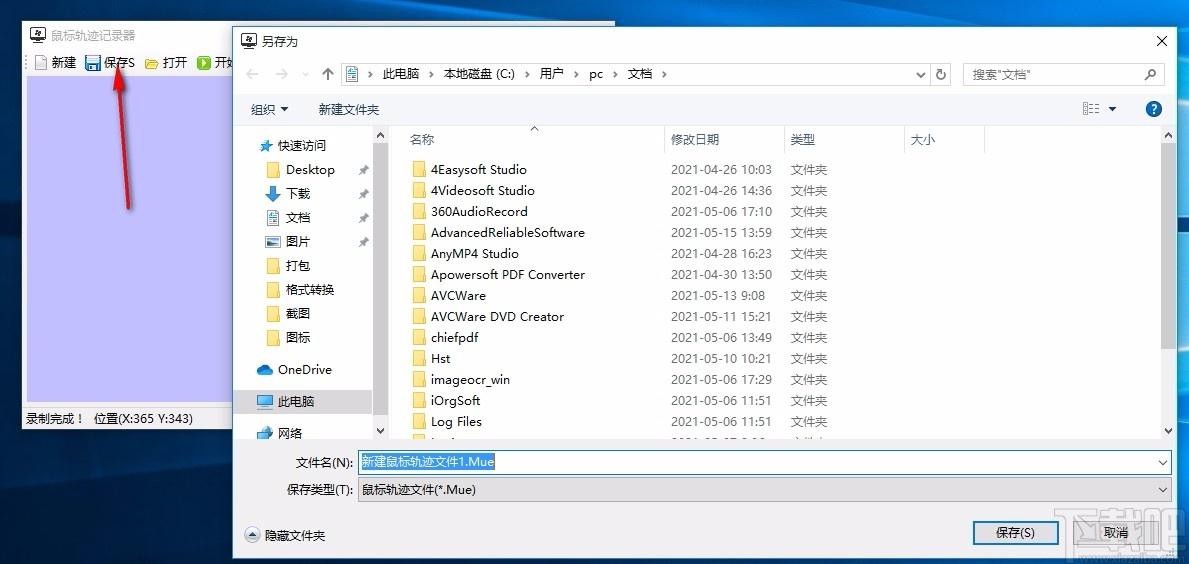This screenshot has height=564, width=1189.
Task: Click the 新建 new file toolbar icon
Action: (41, 63)
